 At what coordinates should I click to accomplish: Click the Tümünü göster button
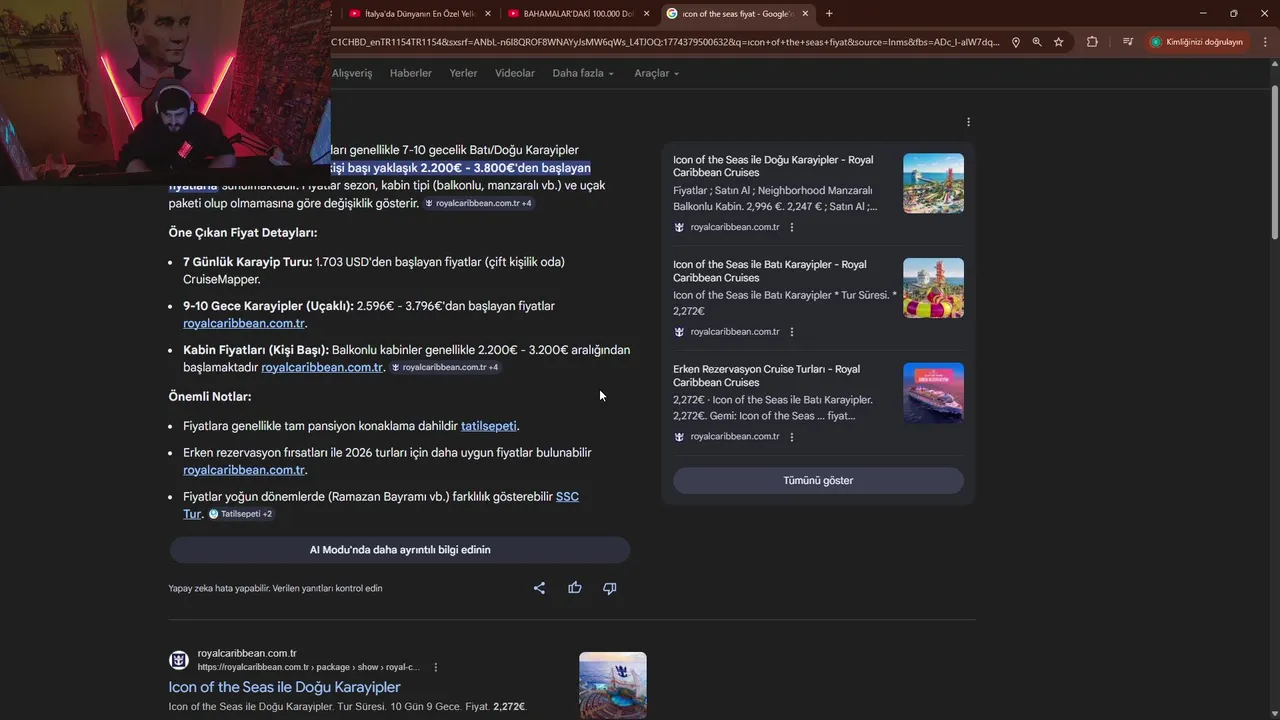tap(818, 481)
